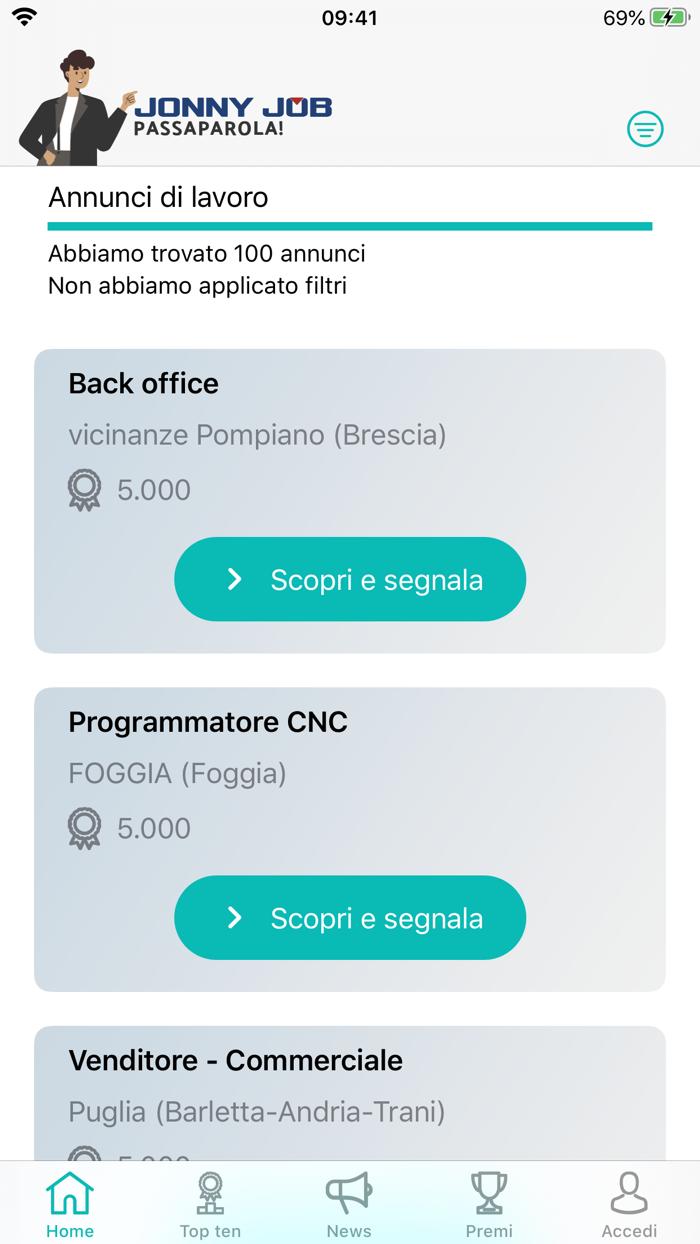Tap the Home house icon
This screenshot has width=700, height=1244.
[x=70, y=1195]
